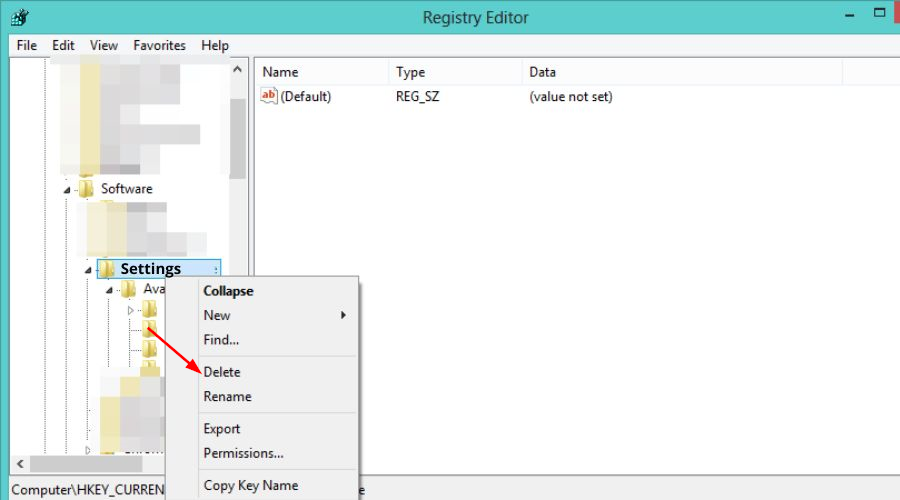The width and height of the screenshot is (900, 500).
Task: Select Find... in context menu
Action: (x=221, y=339)
